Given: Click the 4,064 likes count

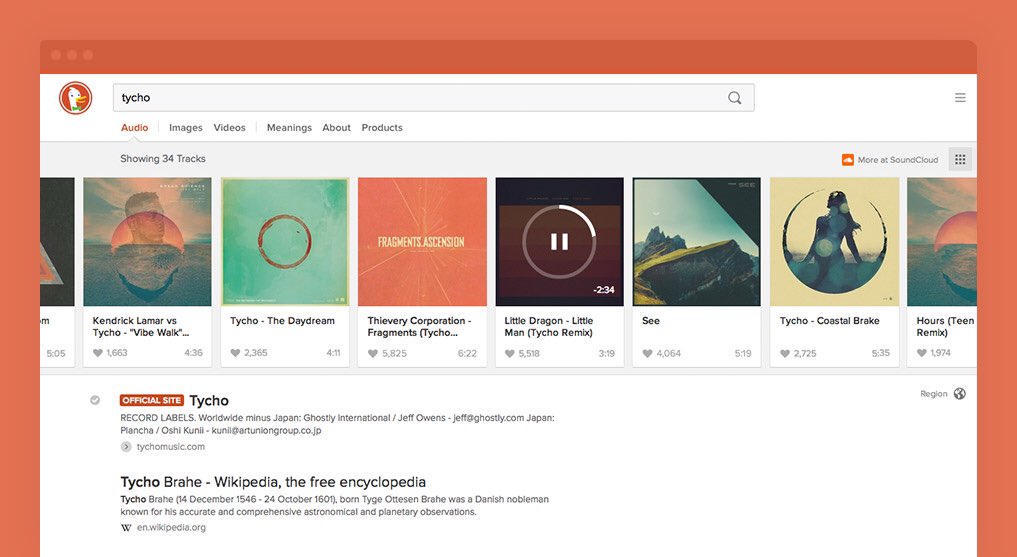Looking at the screenshot, I should (669, 353).
